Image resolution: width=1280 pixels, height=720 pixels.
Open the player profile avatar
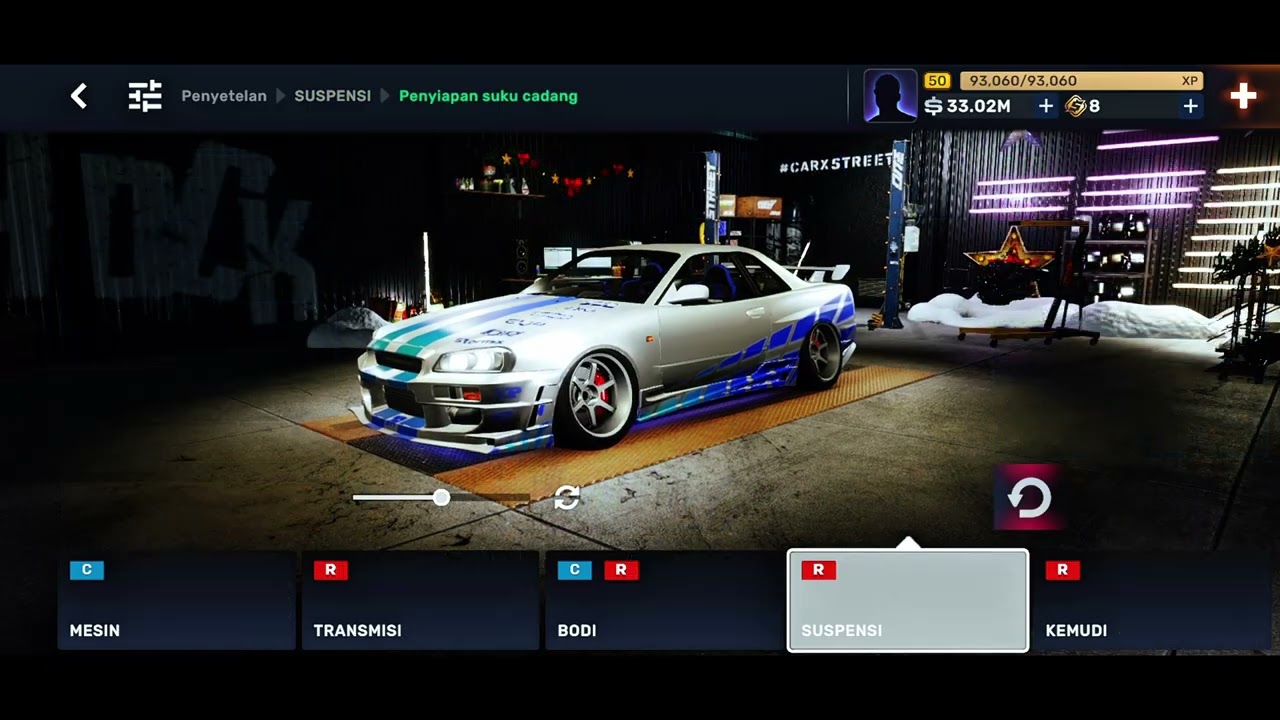coord(890,96)
